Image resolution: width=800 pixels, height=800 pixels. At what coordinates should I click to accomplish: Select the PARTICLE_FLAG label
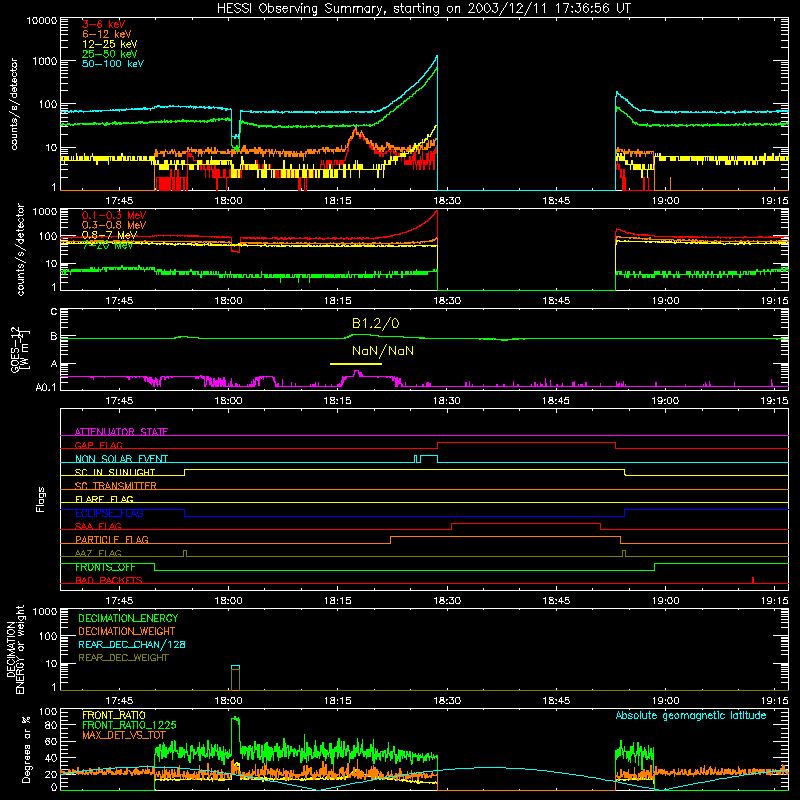[x=112, y=539]
